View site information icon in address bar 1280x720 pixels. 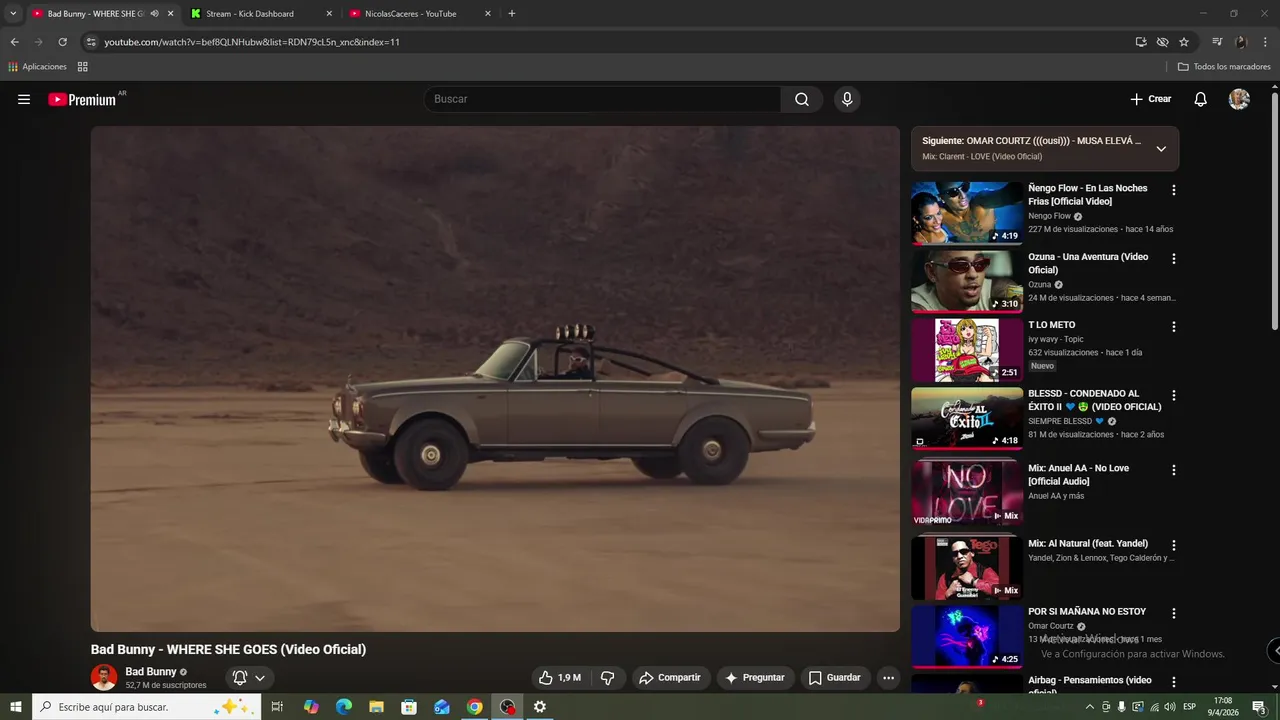click(91, 42)
